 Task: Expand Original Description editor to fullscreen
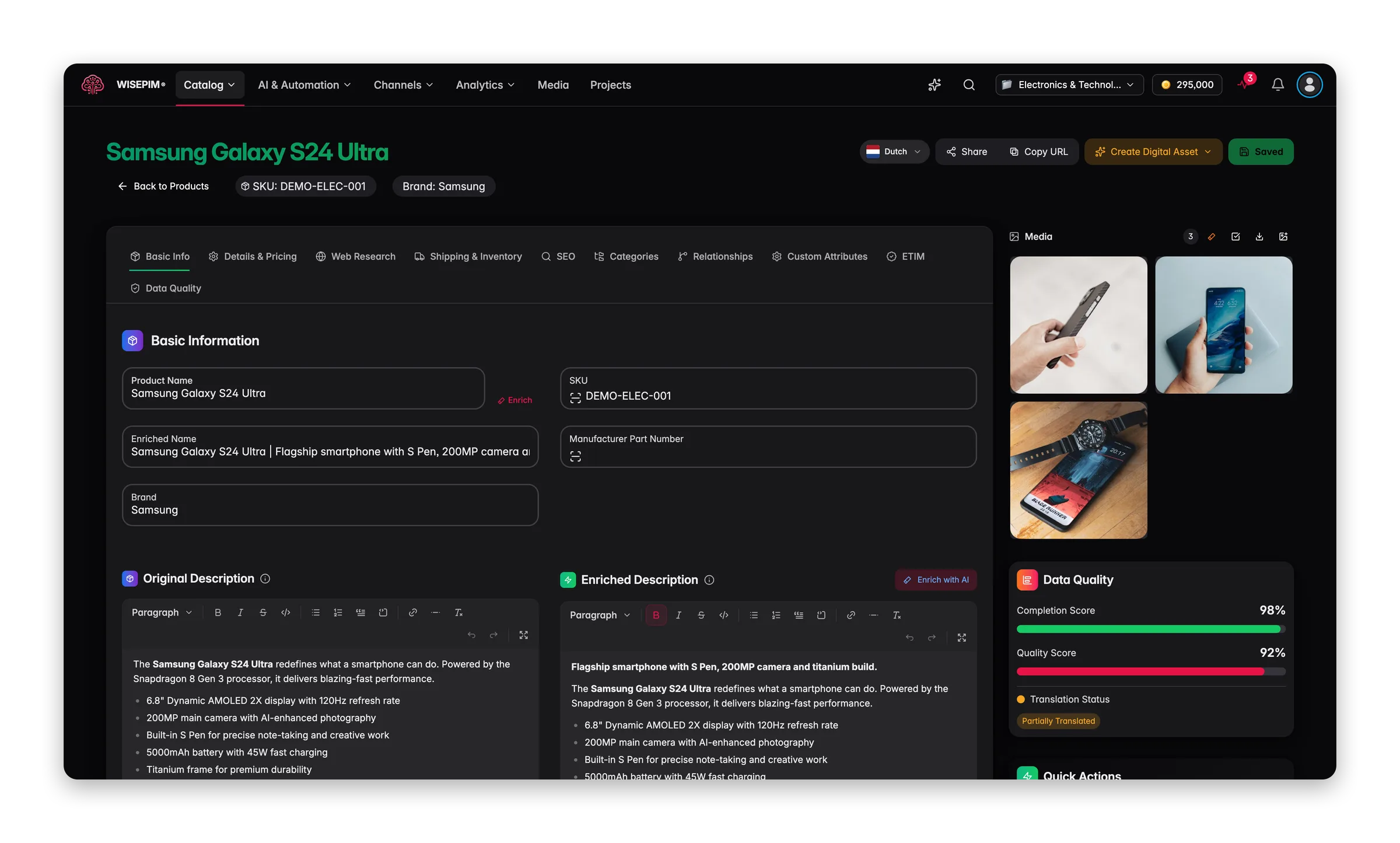click(524, 635)
